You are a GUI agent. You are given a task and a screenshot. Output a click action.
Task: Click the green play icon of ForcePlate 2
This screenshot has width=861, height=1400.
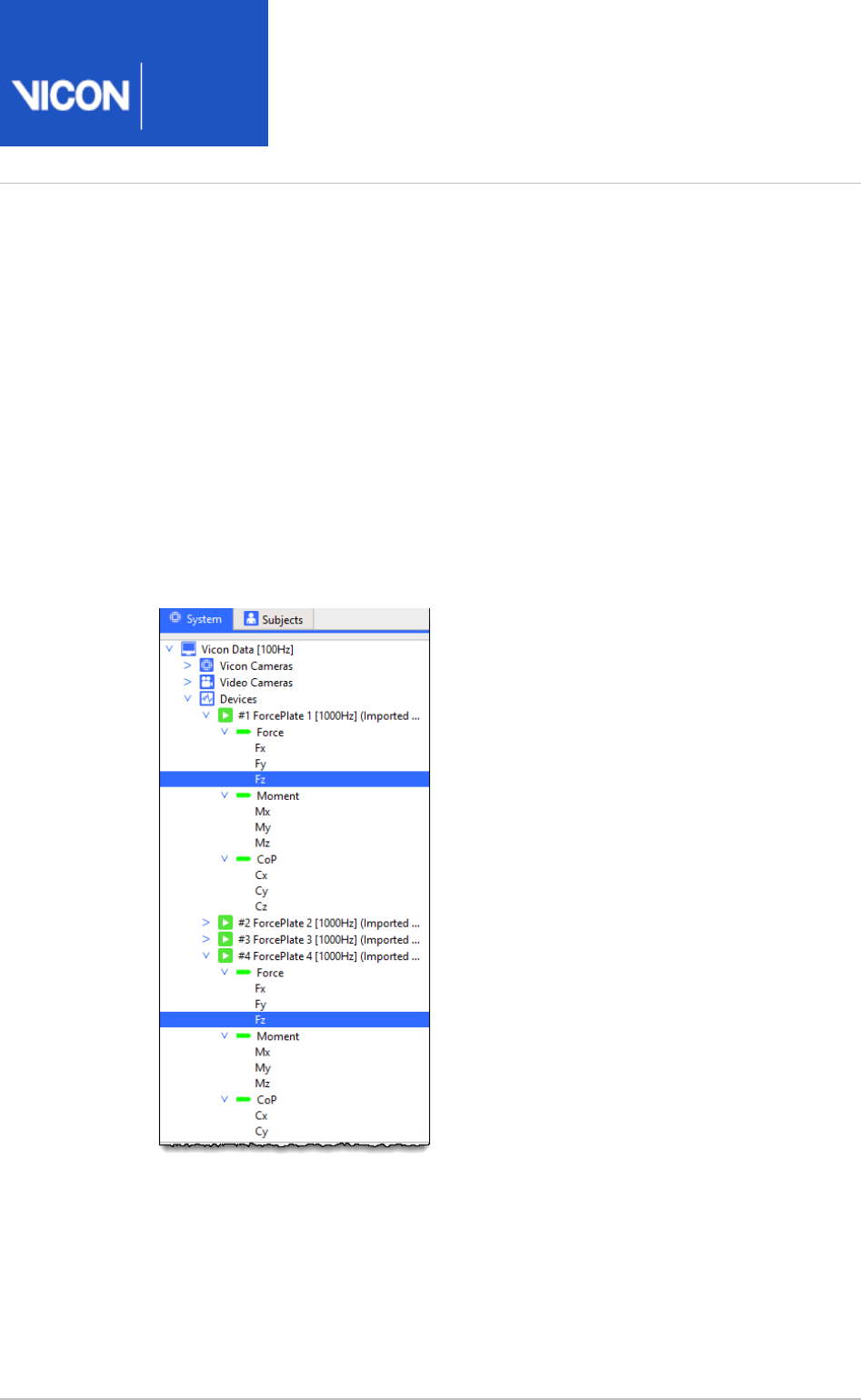[x=225, y=923]
